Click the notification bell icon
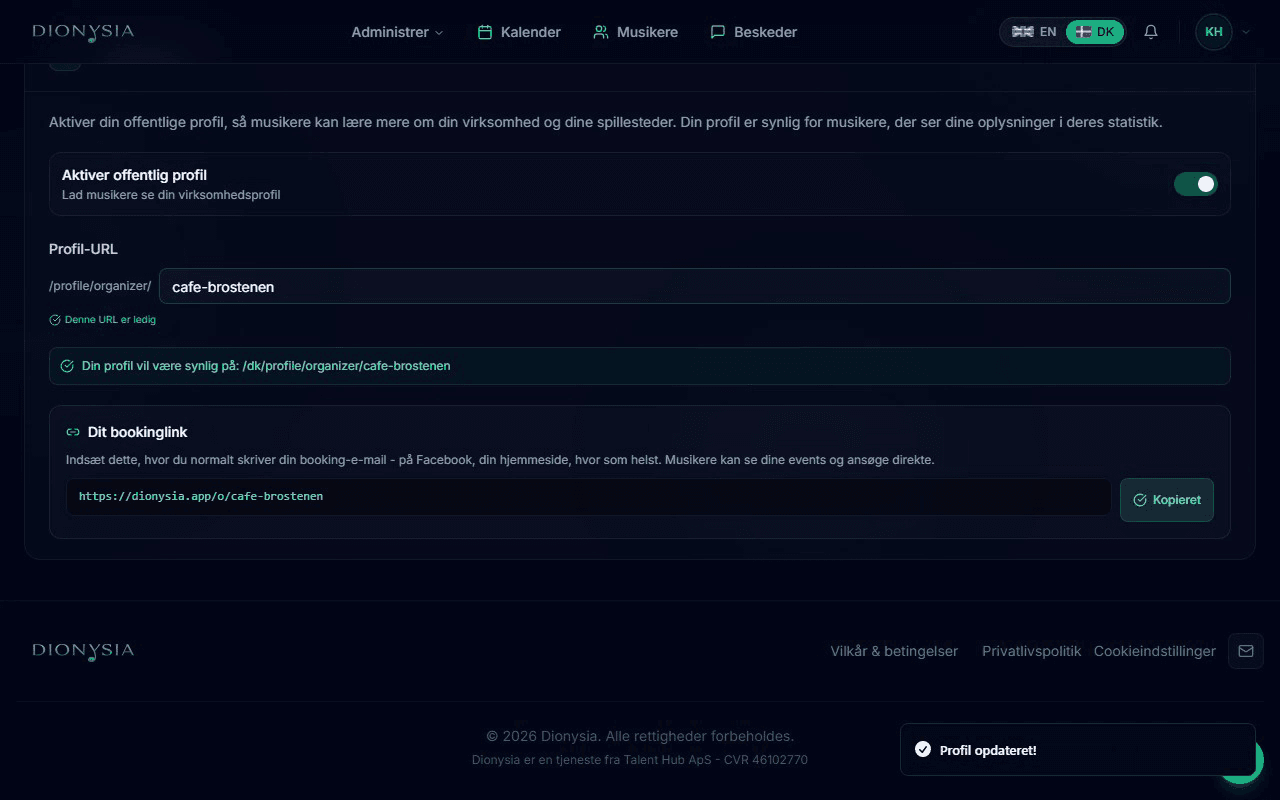 pyautogui.click(x=1151, y=32)
